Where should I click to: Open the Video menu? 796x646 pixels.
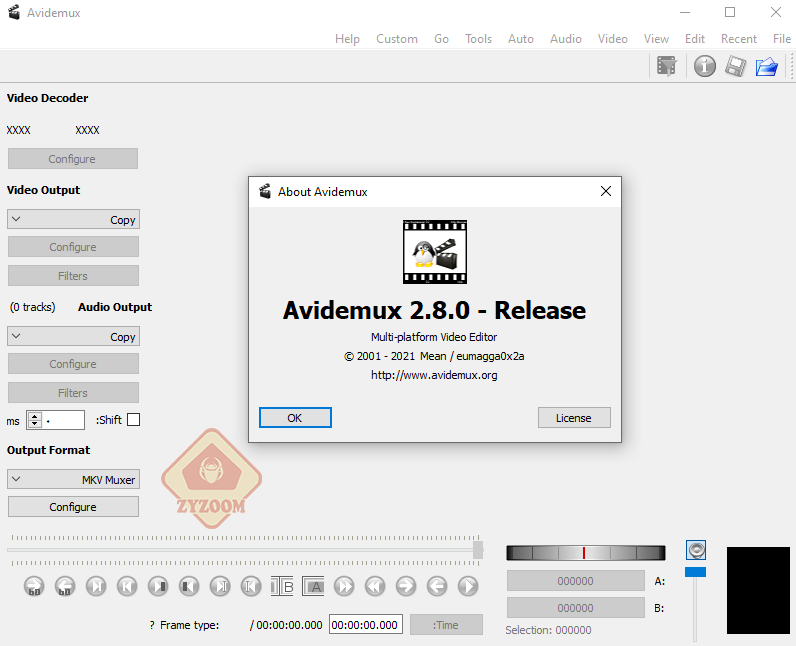click(613, 39)
